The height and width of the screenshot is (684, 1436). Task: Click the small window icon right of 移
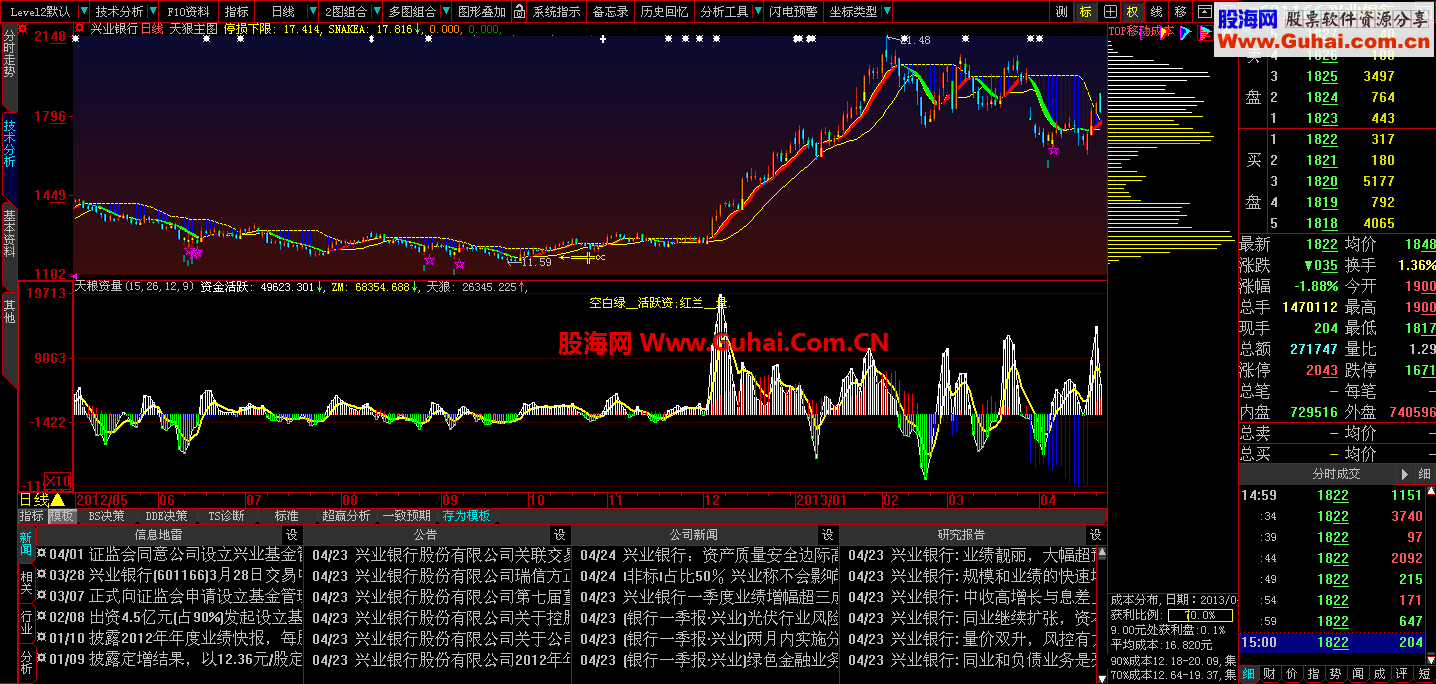point(1204,11)
